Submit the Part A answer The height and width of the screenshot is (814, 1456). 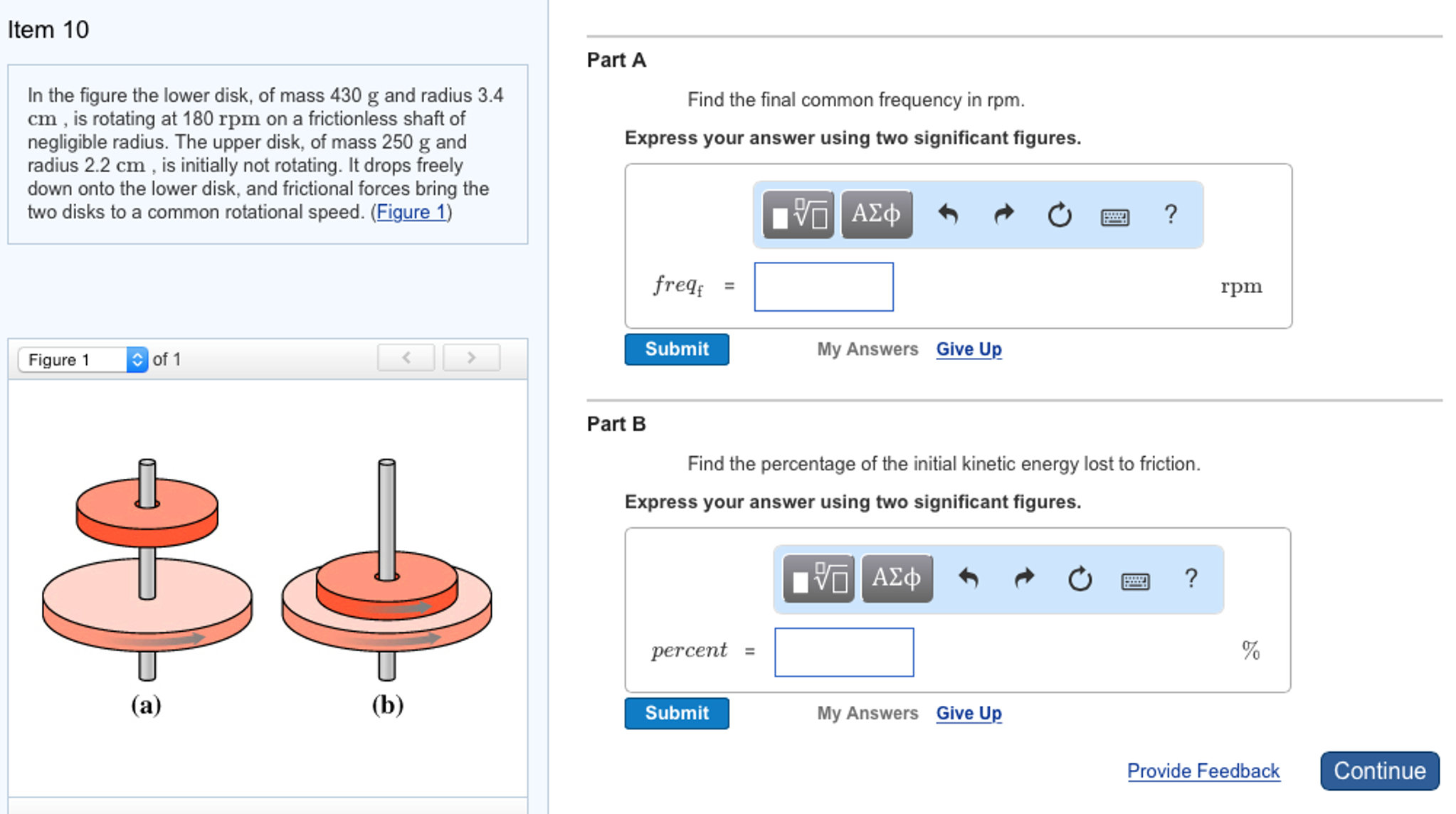[x=675, y=349]
